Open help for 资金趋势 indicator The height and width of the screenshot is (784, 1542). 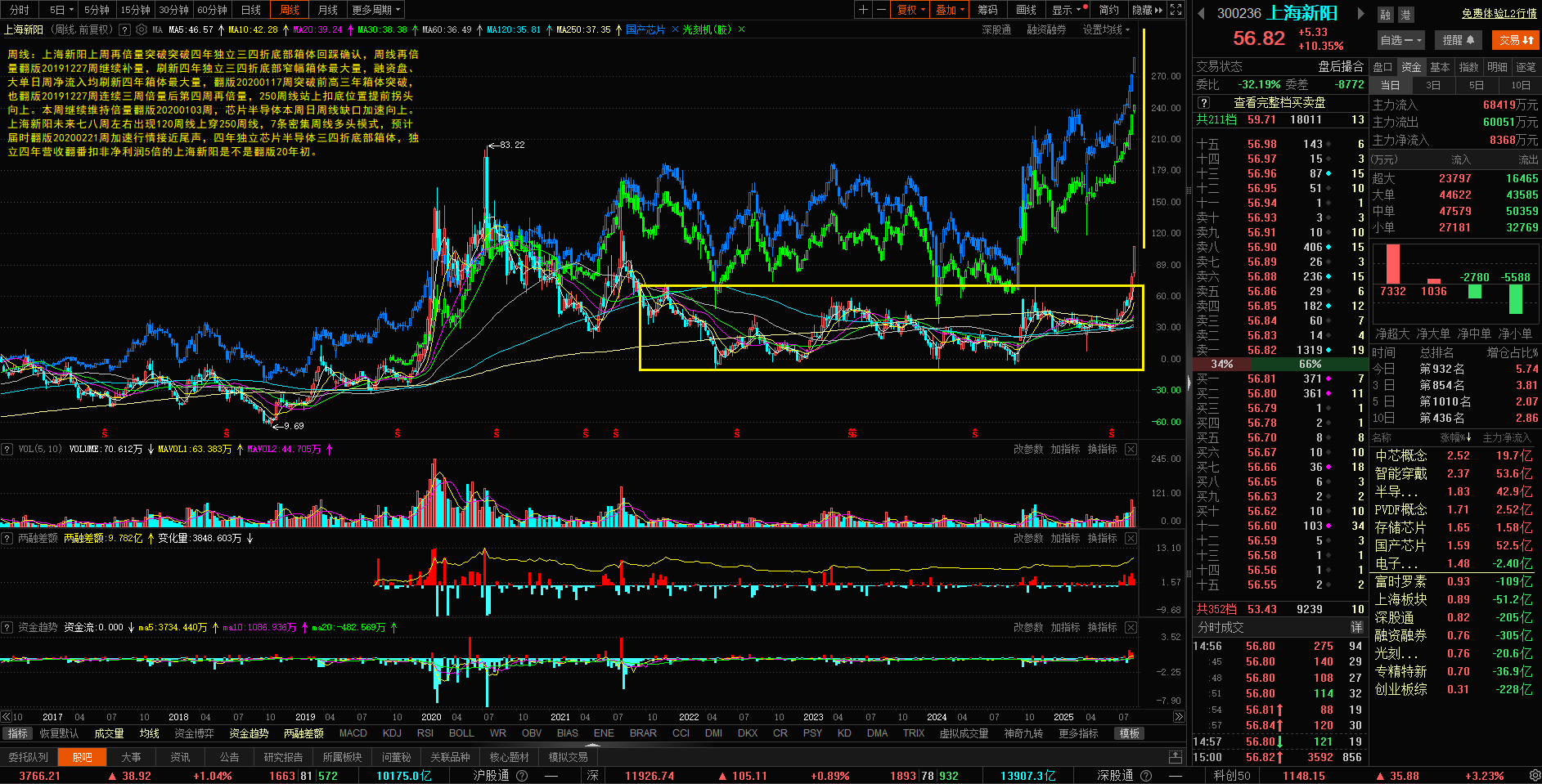(x=7, y=628)
